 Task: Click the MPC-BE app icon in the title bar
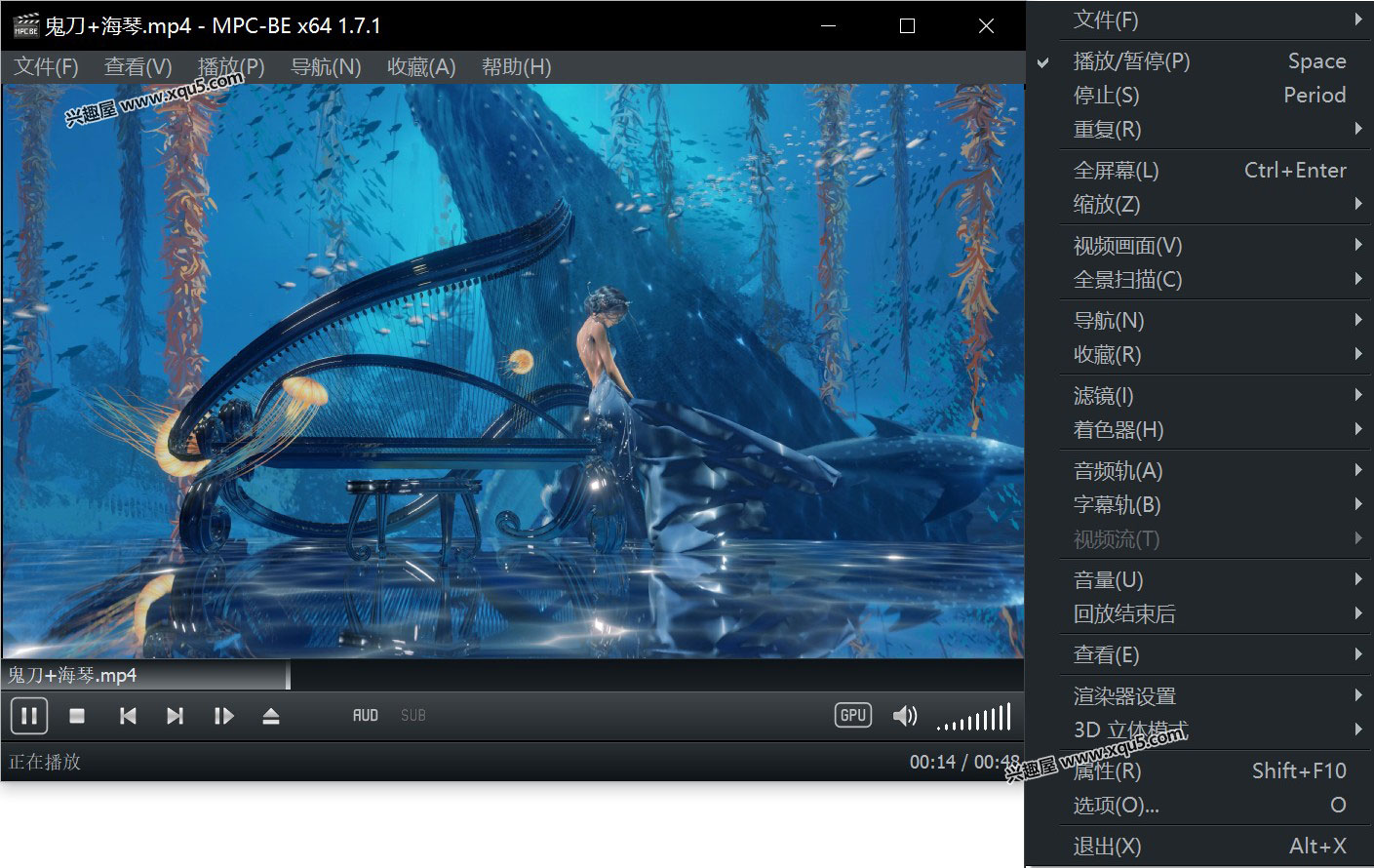(x=26, y=25)
